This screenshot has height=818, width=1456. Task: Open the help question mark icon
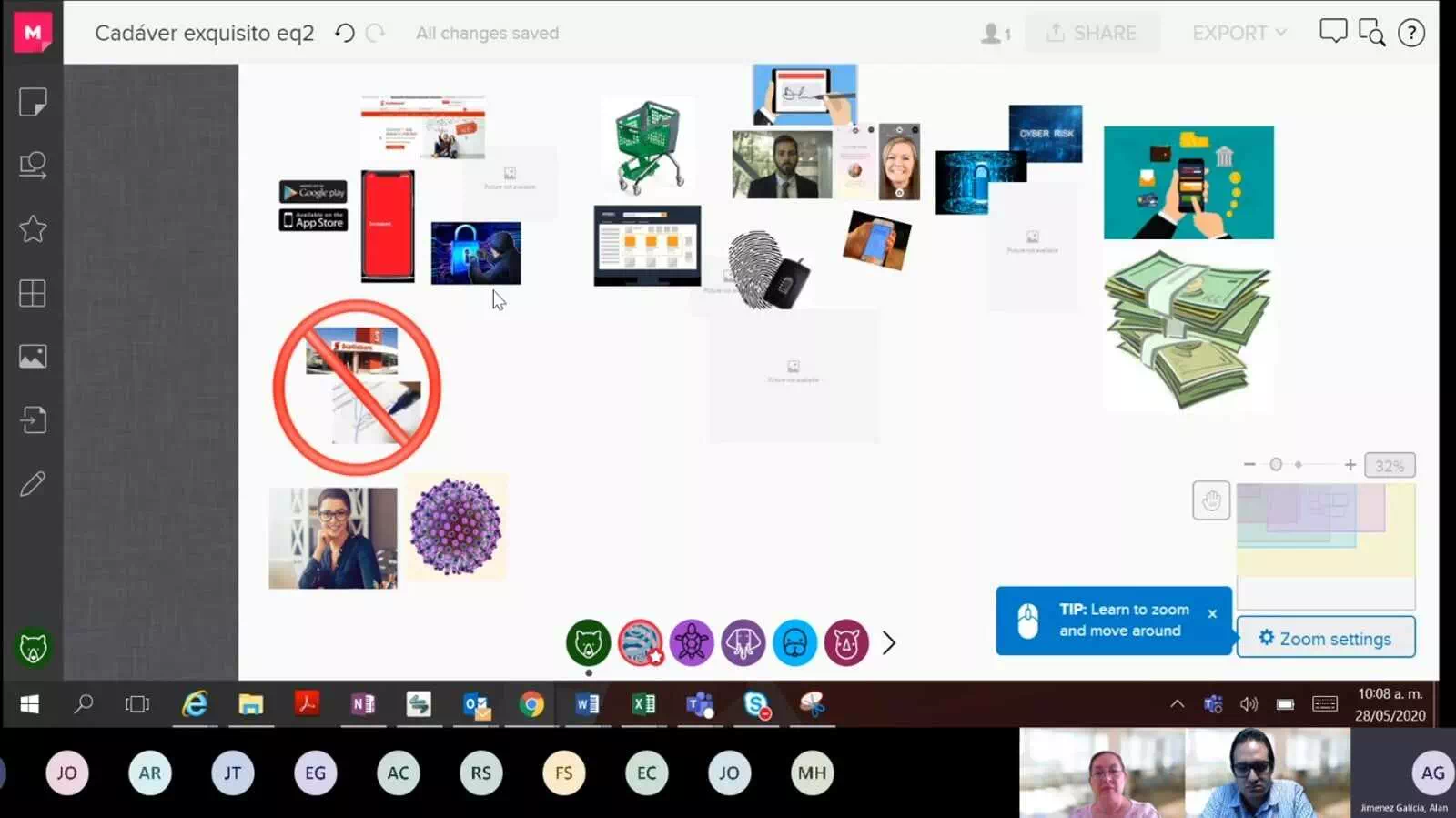coord(1410,34)
